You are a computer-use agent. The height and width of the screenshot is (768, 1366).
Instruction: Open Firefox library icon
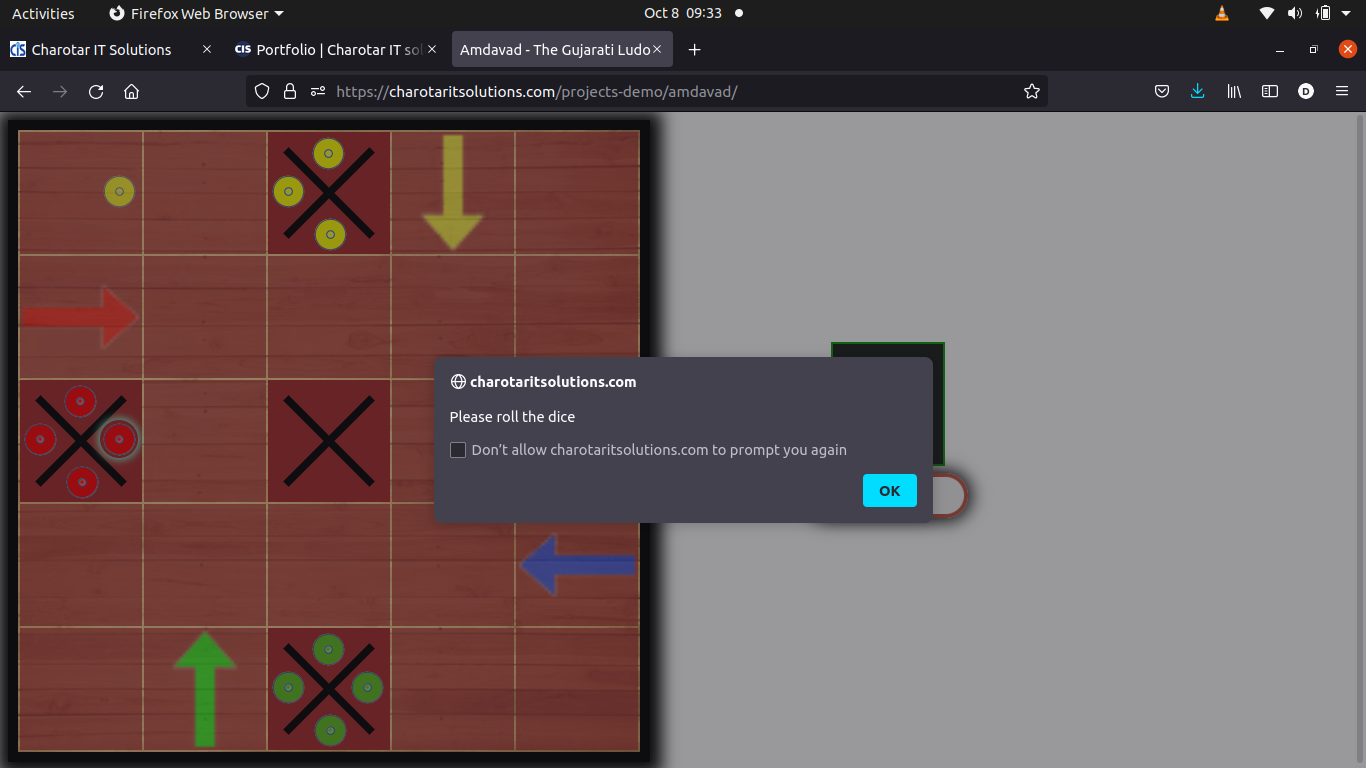click(1234, 91)
